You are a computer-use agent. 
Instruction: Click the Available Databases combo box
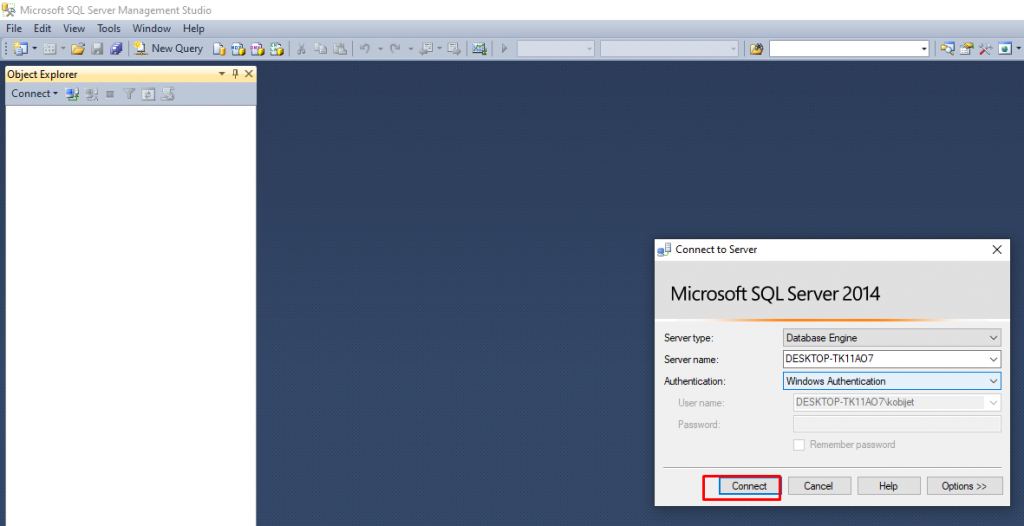(555, 48)
